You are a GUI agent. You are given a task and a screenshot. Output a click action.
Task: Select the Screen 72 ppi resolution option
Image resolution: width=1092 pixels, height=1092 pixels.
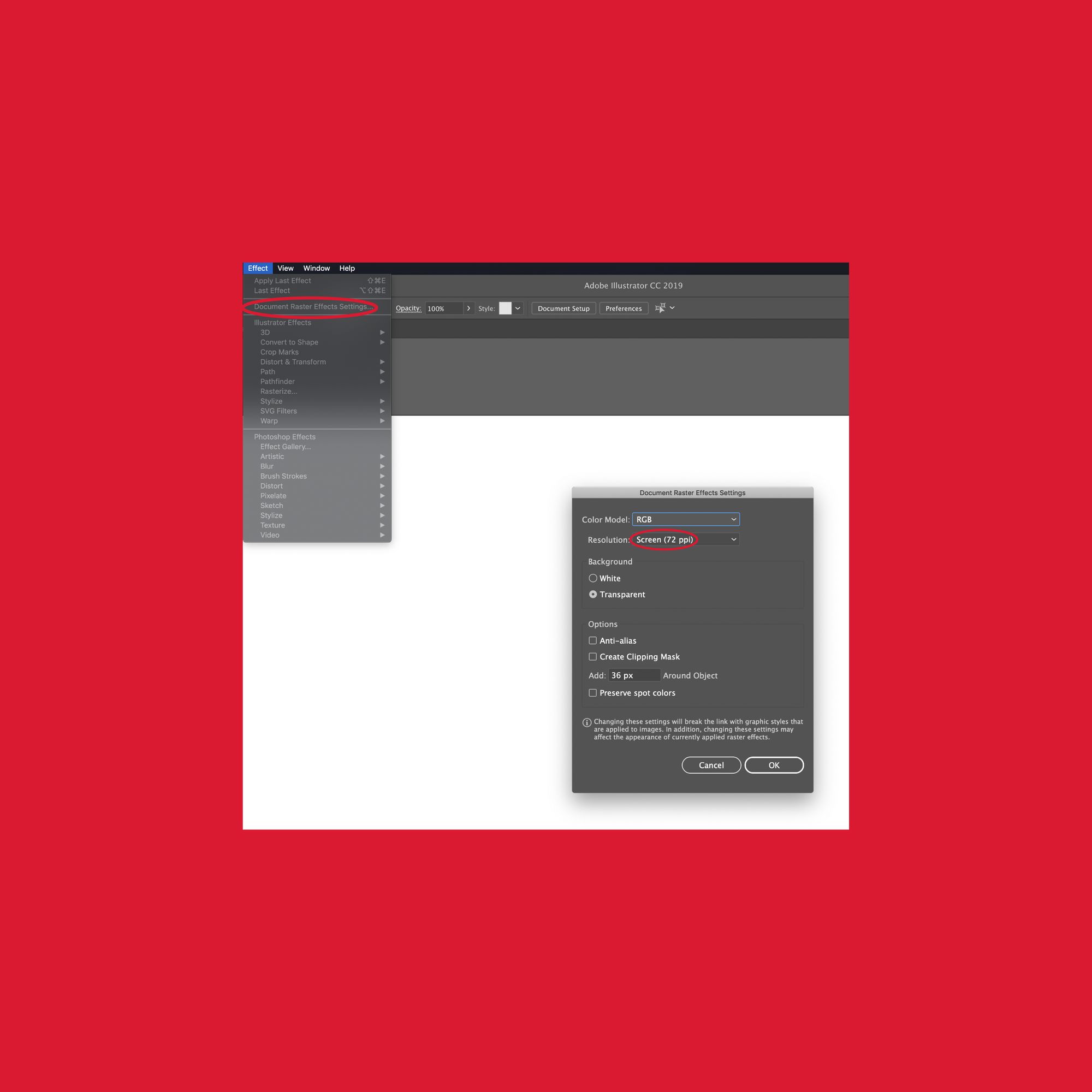(685, 539)
